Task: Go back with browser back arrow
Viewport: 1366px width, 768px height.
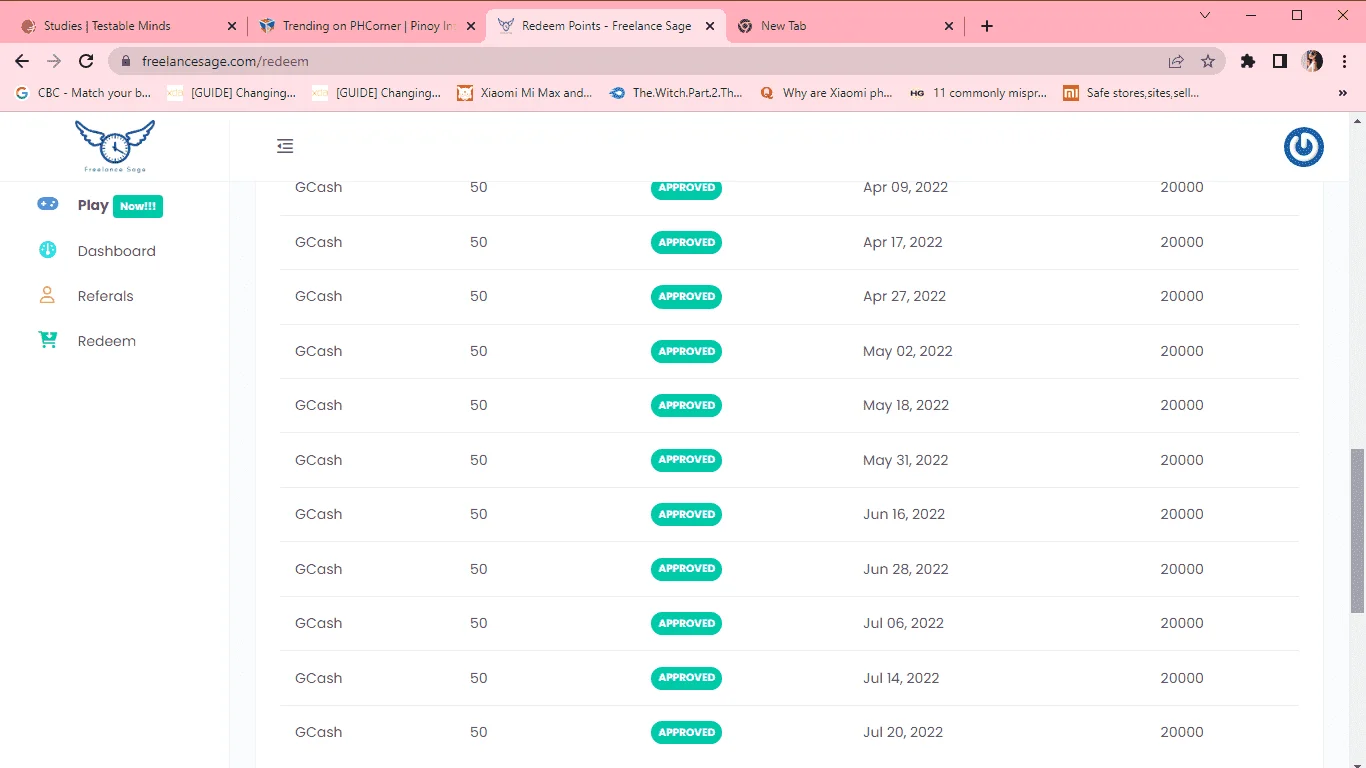Action: point(22,61)
